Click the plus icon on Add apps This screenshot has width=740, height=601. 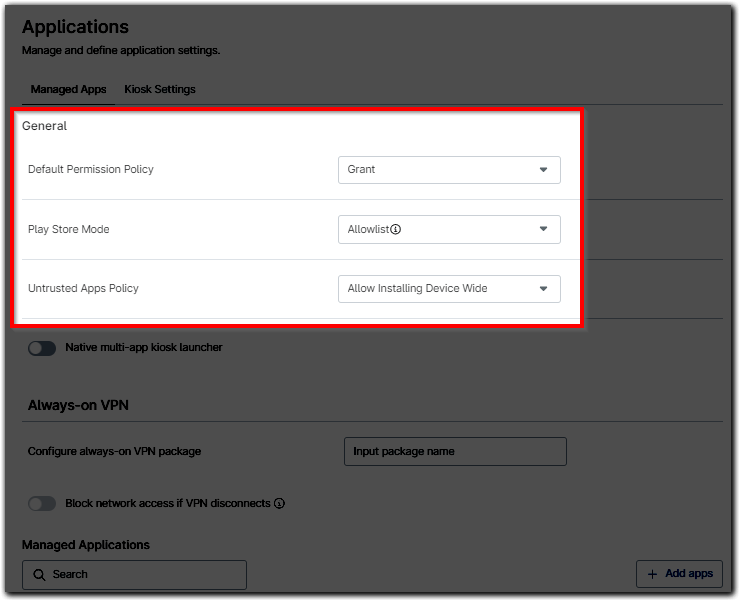652,574
